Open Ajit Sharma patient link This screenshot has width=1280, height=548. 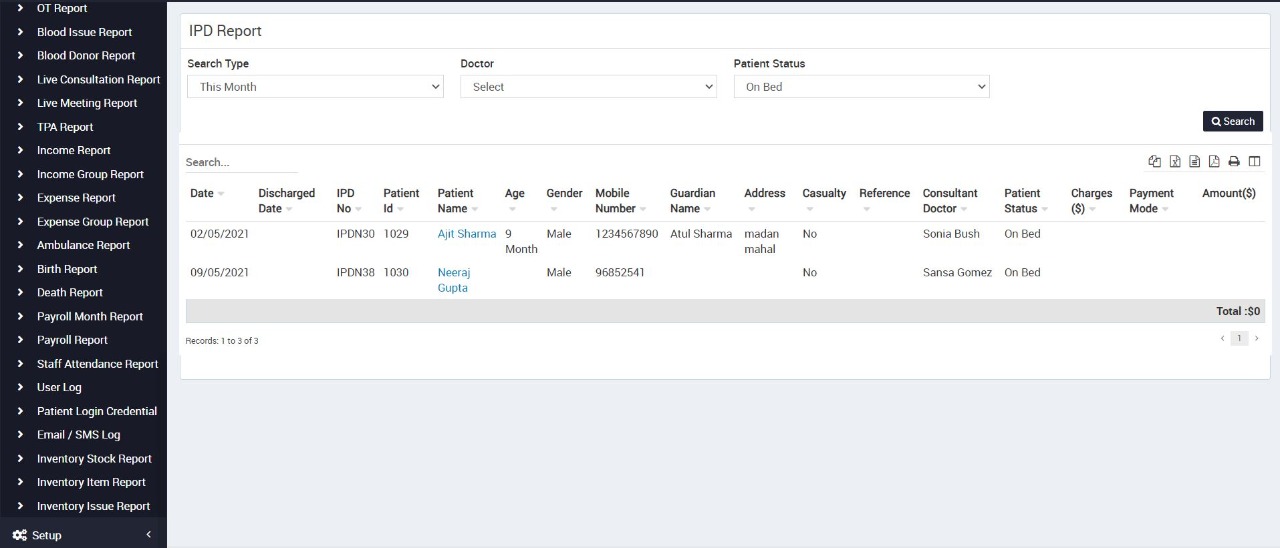coord(466,234)
